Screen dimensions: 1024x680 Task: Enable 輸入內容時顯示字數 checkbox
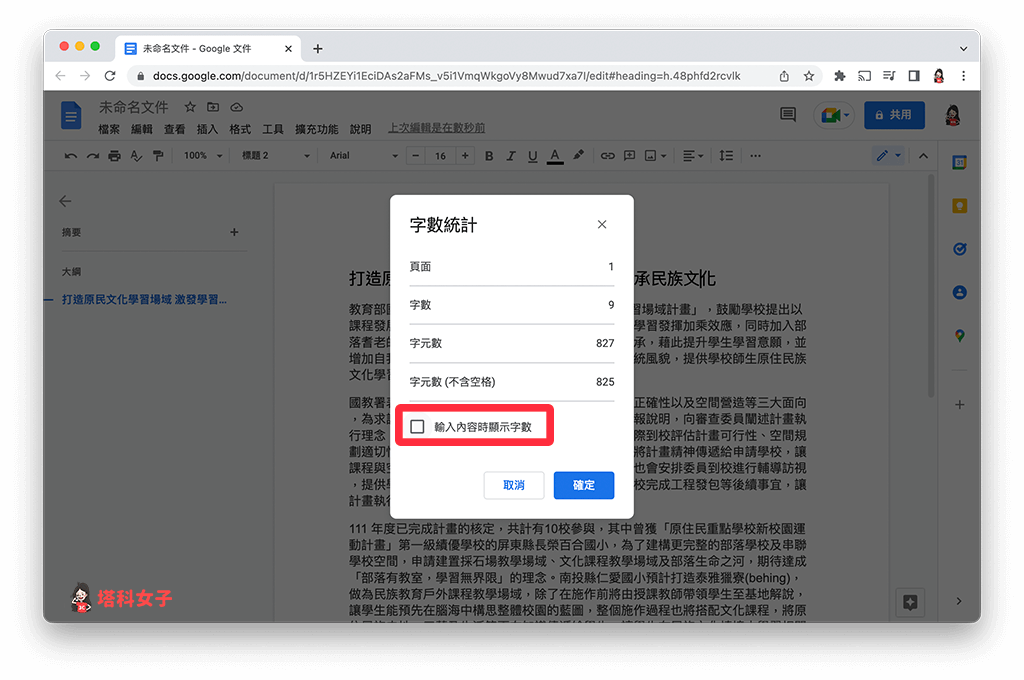(417, 425)
